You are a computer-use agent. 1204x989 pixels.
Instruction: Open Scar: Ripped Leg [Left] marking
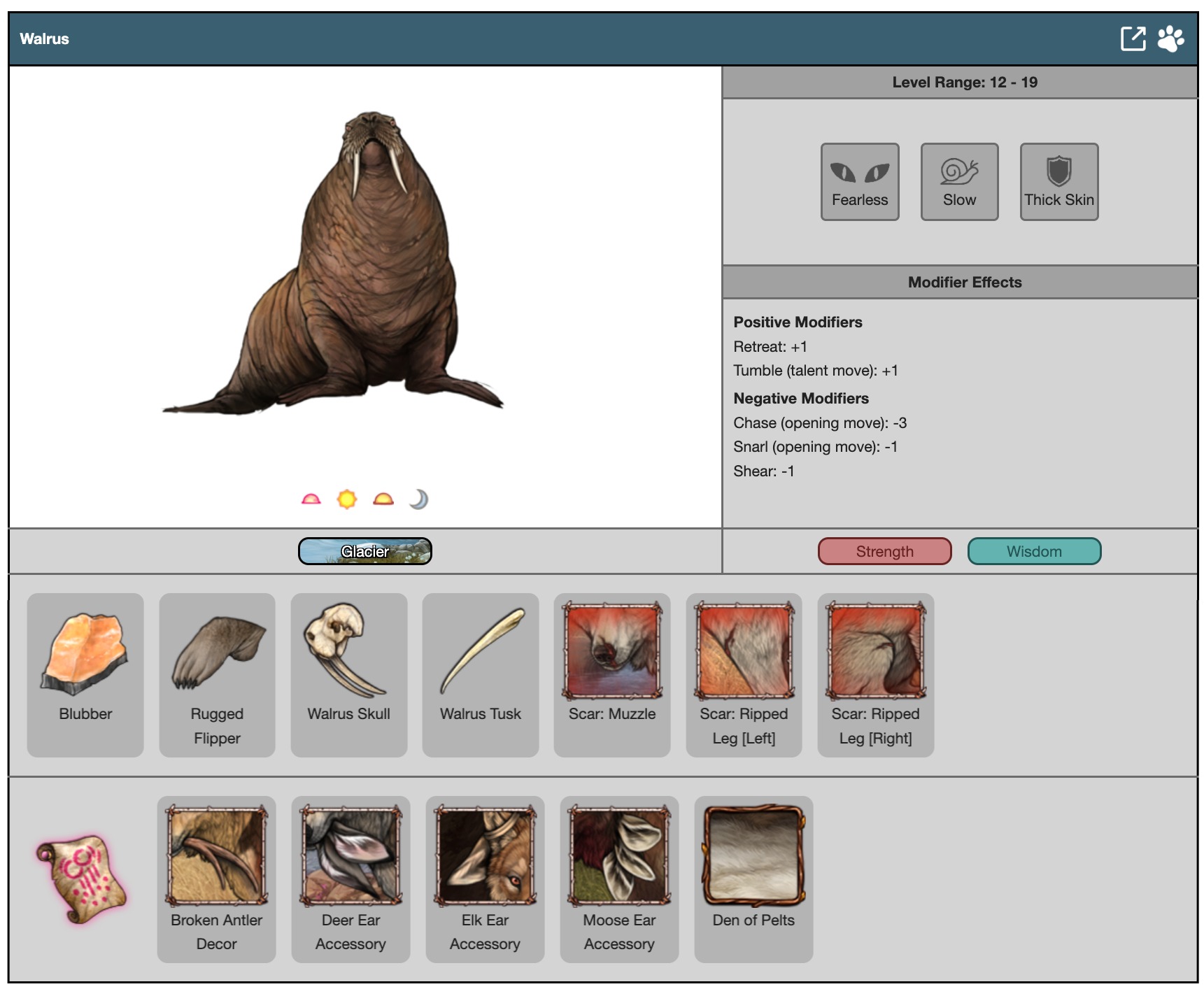(x=744, y=674)
